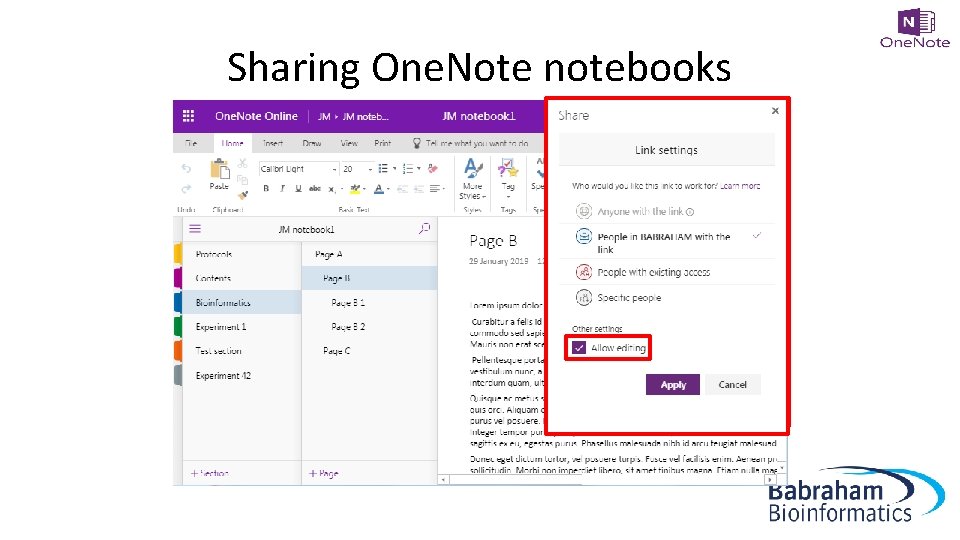This screenshot has width=960, height=540.
Task: Click the Paste clipboard icon
Action: [x=219, y=168]
